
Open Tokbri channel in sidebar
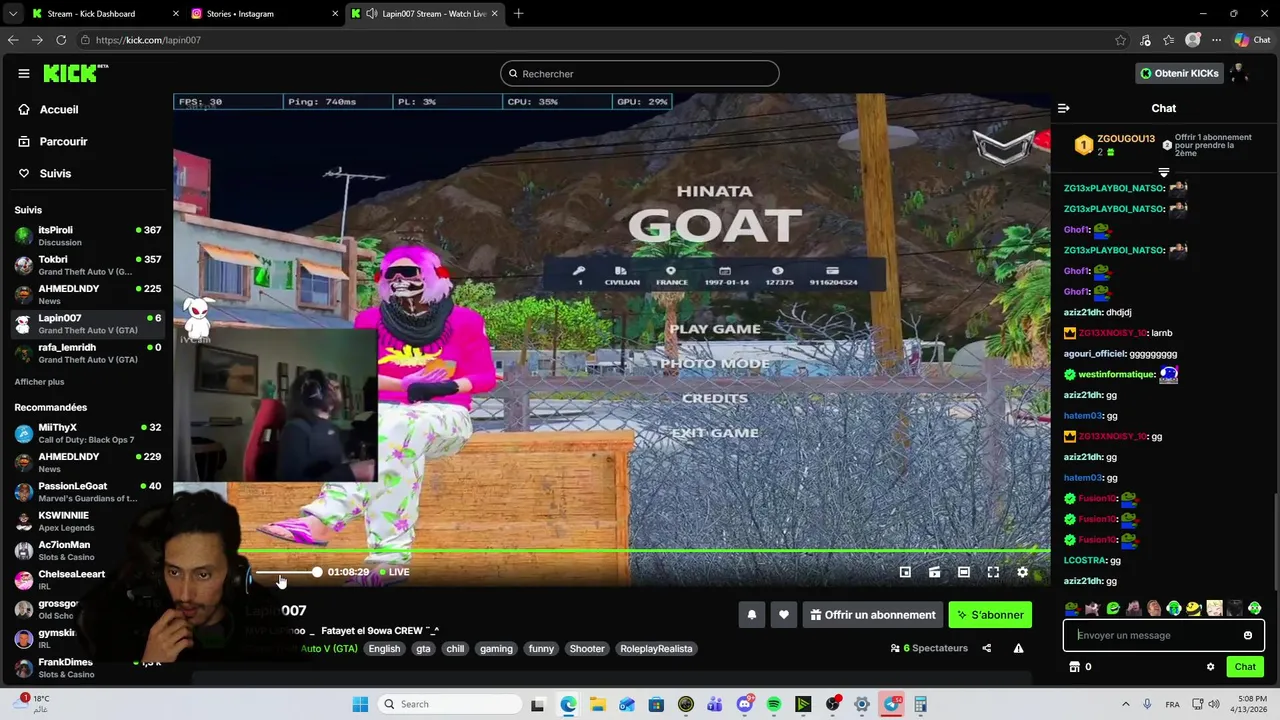pos(87,265)
